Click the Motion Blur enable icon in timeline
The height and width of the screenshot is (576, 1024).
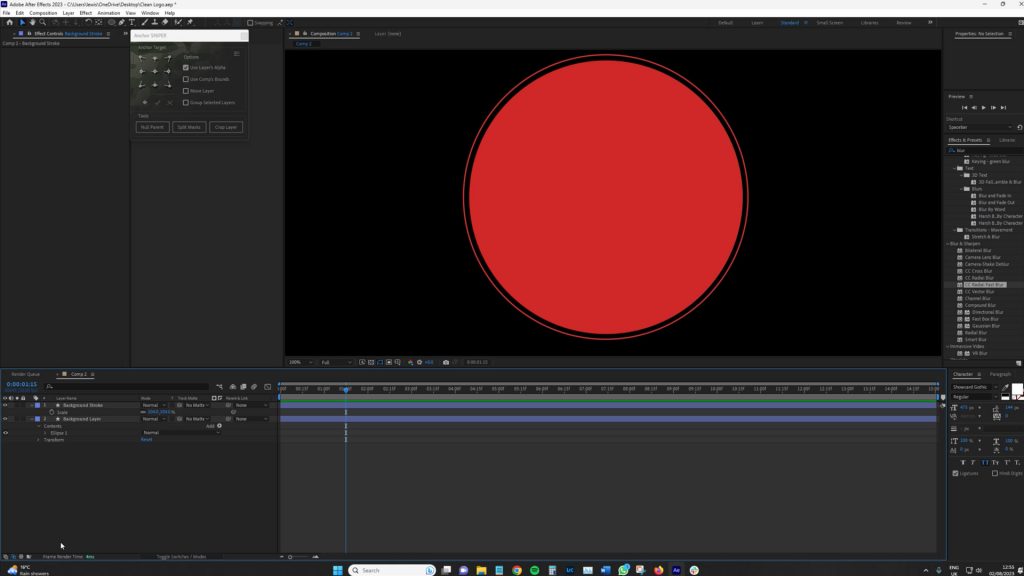click(254, 387)
